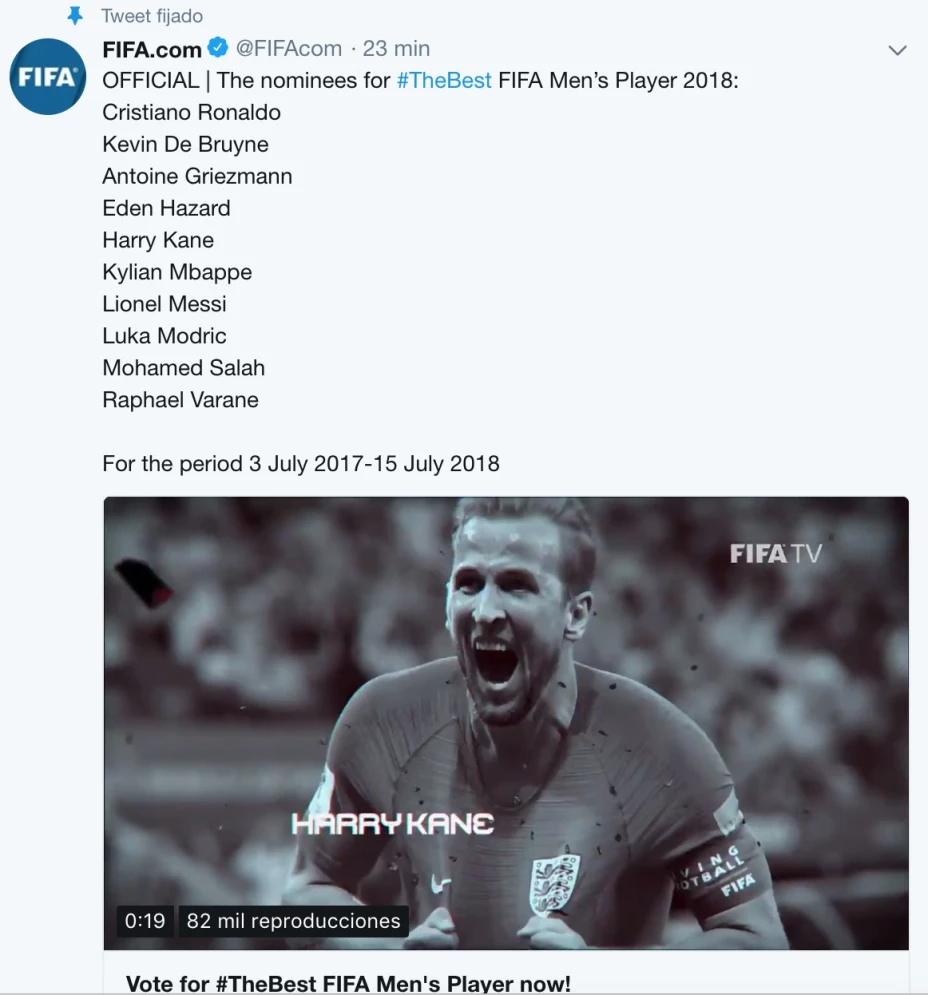Click the Lionel Messi text line
Screen dimensions: 928x995
coord(164,304)
